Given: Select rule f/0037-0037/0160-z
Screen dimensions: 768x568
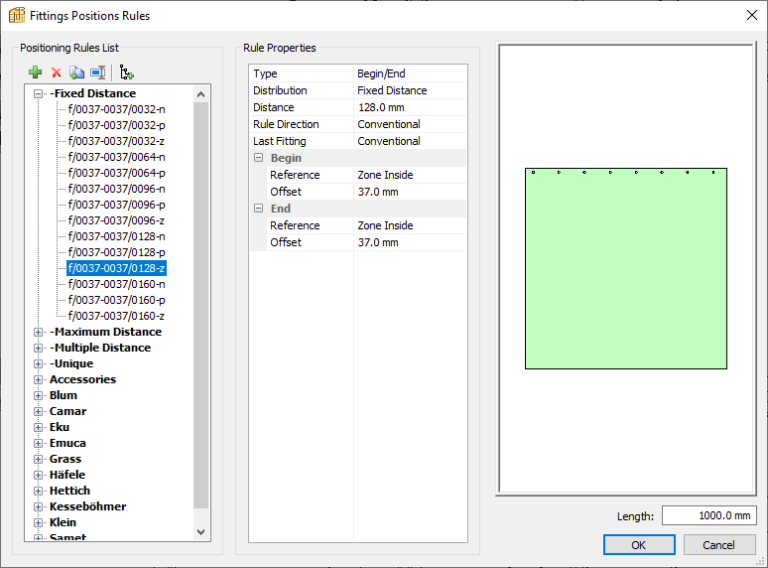Looking at the screenshot, I should [116, 316].
